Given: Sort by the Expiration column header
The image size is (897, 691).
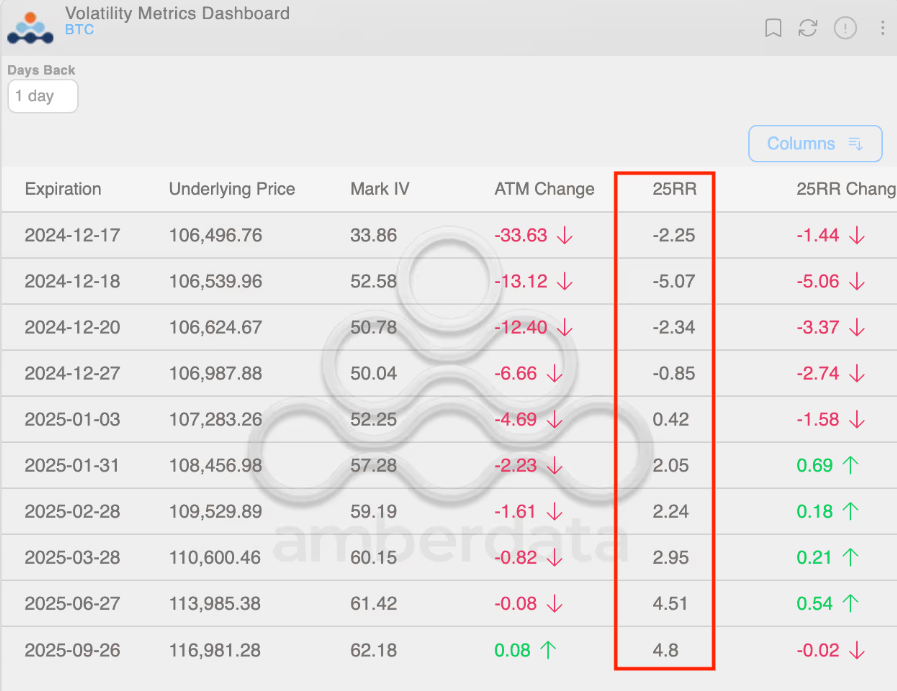Looking at the screenshot, I should click(63, 189).
